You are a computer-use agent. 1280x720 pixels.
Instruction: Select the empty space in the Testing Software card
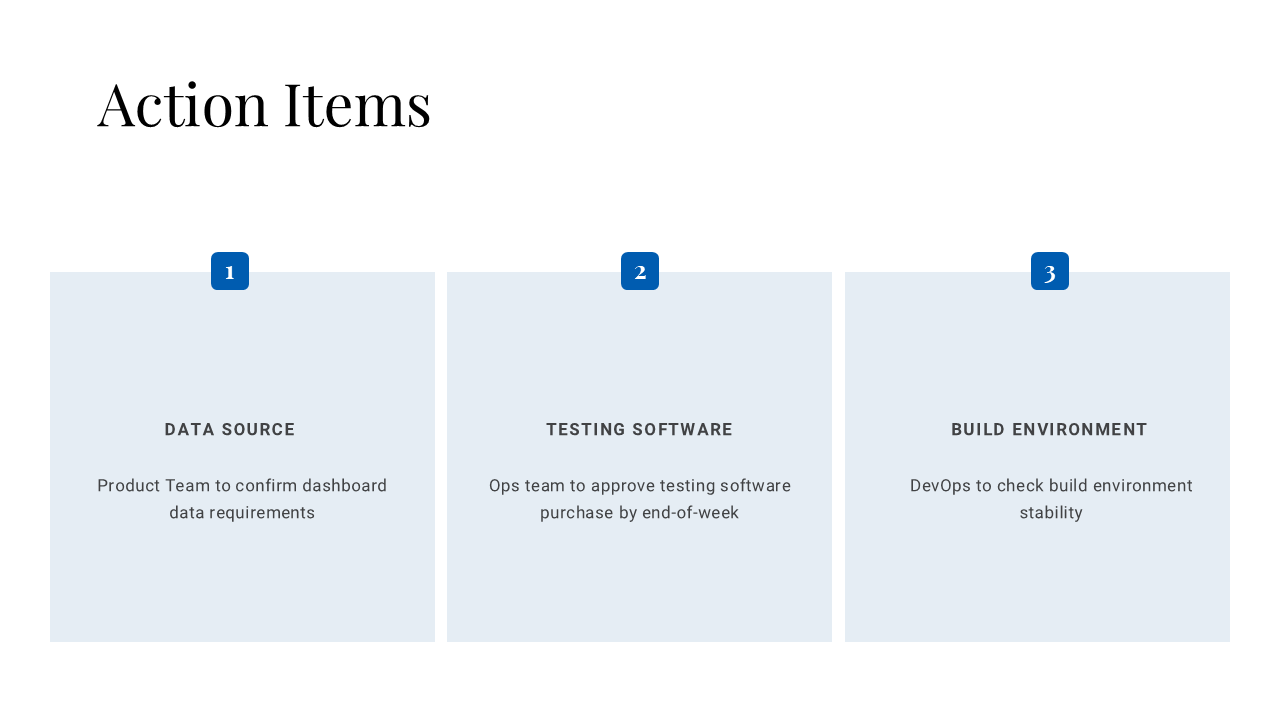point(640,585)
